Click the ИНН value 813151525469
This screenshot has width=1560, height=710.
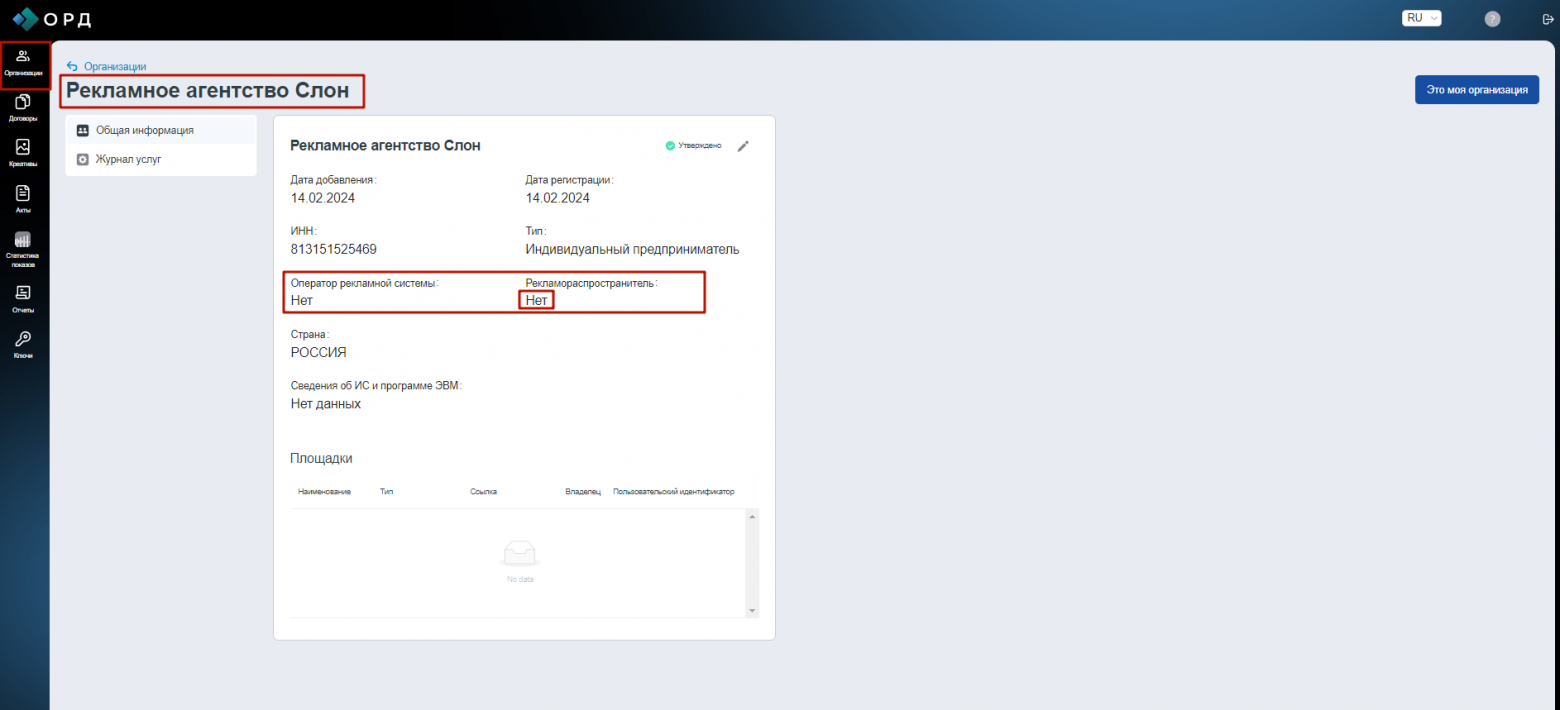coord(333,249)
